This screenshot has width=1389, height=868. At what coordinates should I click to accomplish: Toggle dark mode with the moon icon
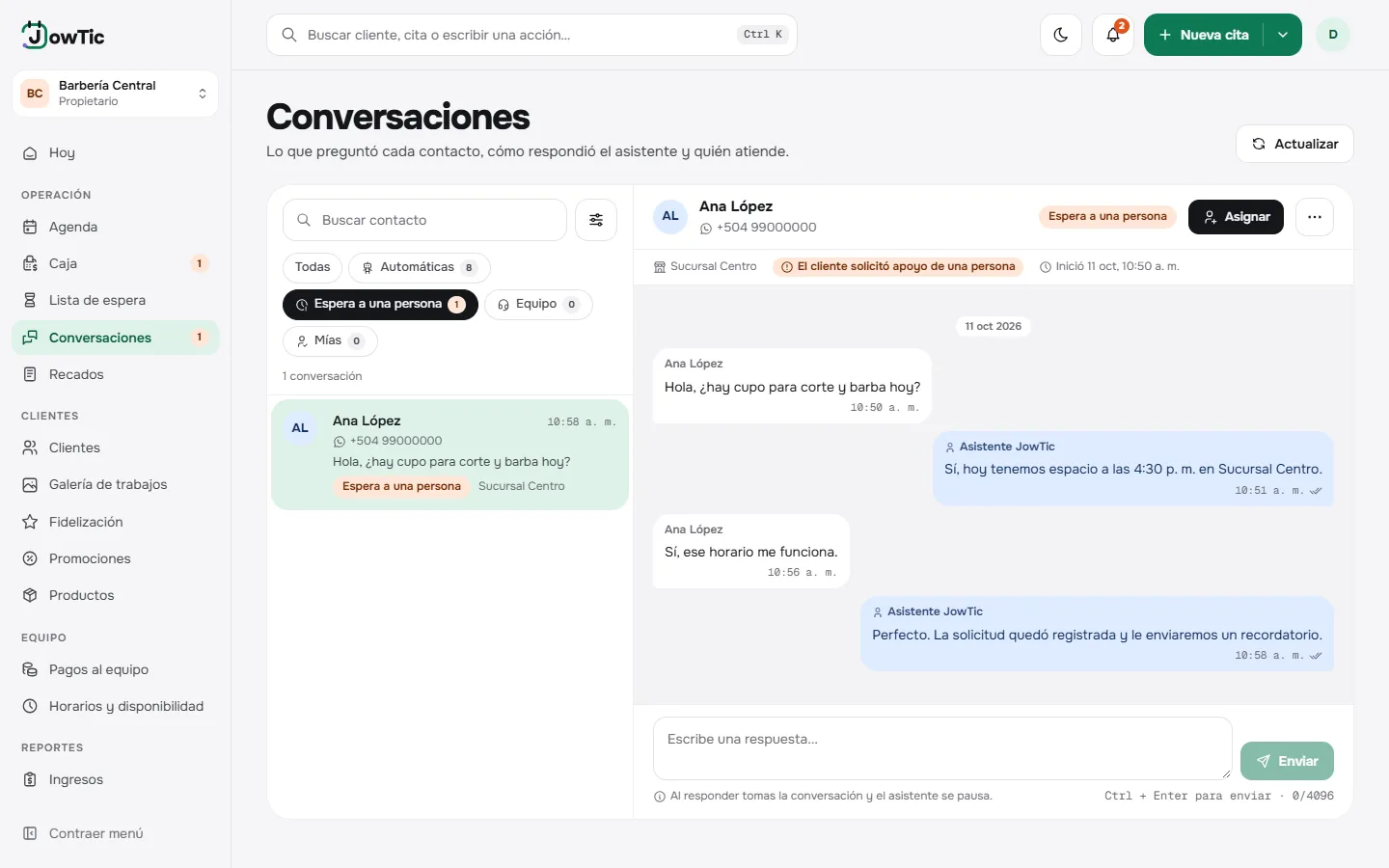click(x=1061, y=35)
